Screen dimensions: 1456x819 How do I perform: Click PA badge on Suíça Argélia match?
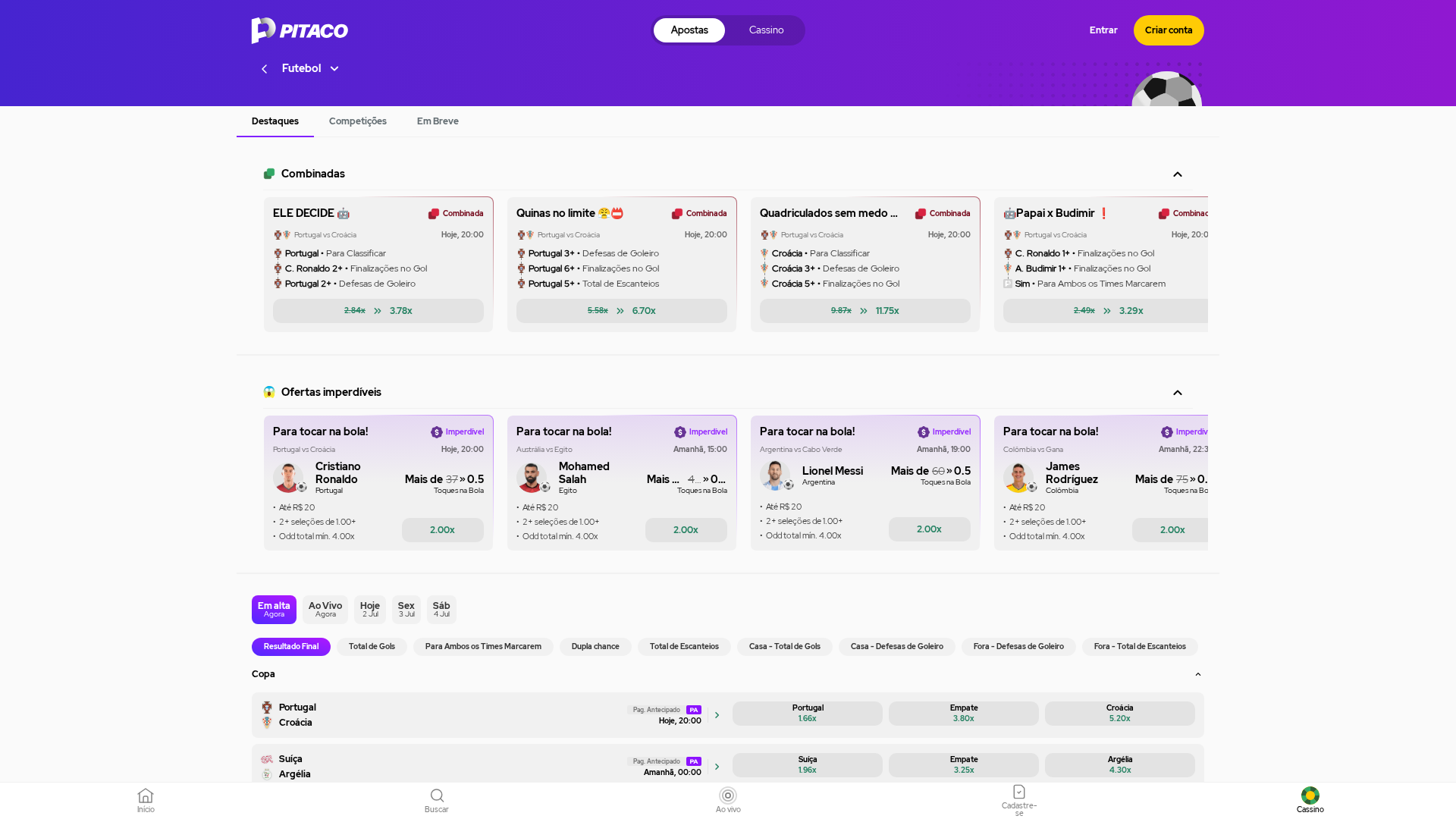(694, 761)
